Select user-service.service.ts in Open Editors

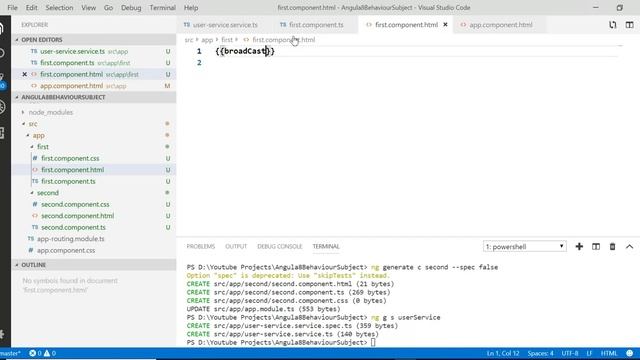click(x=73, y=51)
